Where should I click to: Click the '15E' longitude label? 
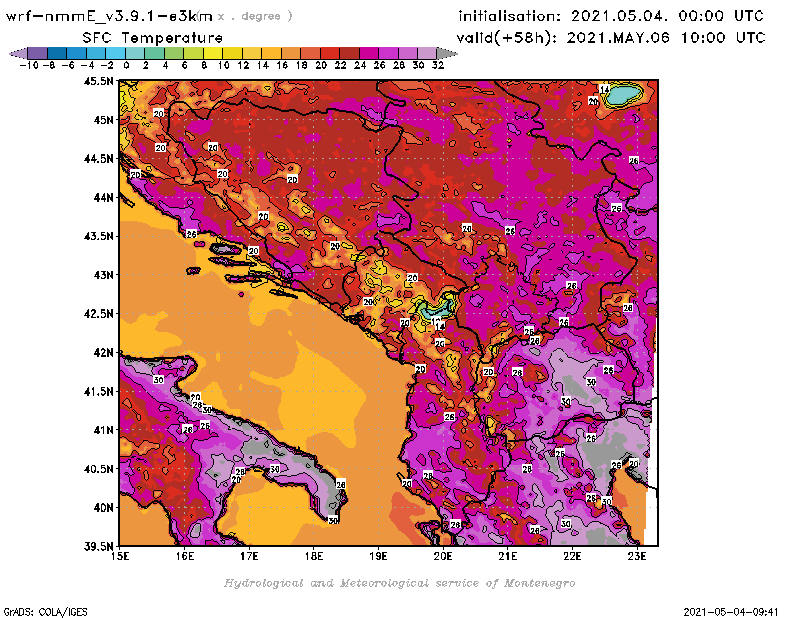[120, 556]
